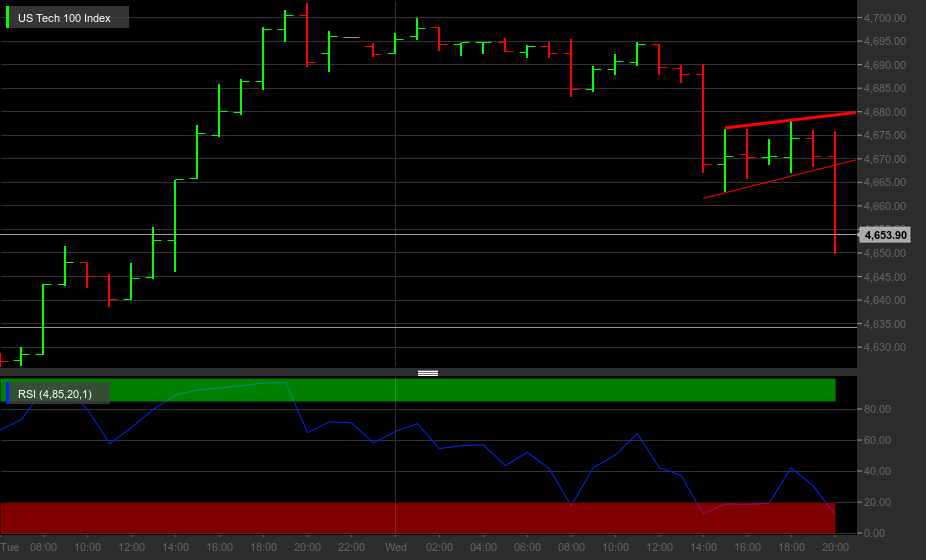Click the 20:00 label at the time axis end
This screenshot has height=560, width=926.
tap(835, 547)
